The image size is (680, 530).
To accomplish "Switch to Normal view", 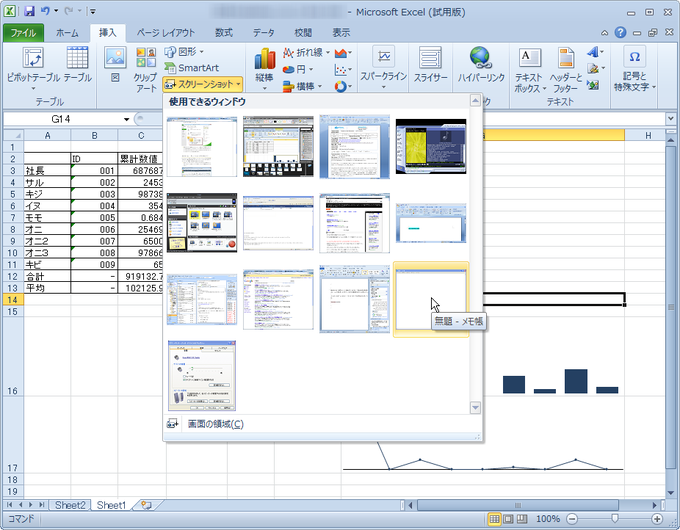I will (494, 519).
